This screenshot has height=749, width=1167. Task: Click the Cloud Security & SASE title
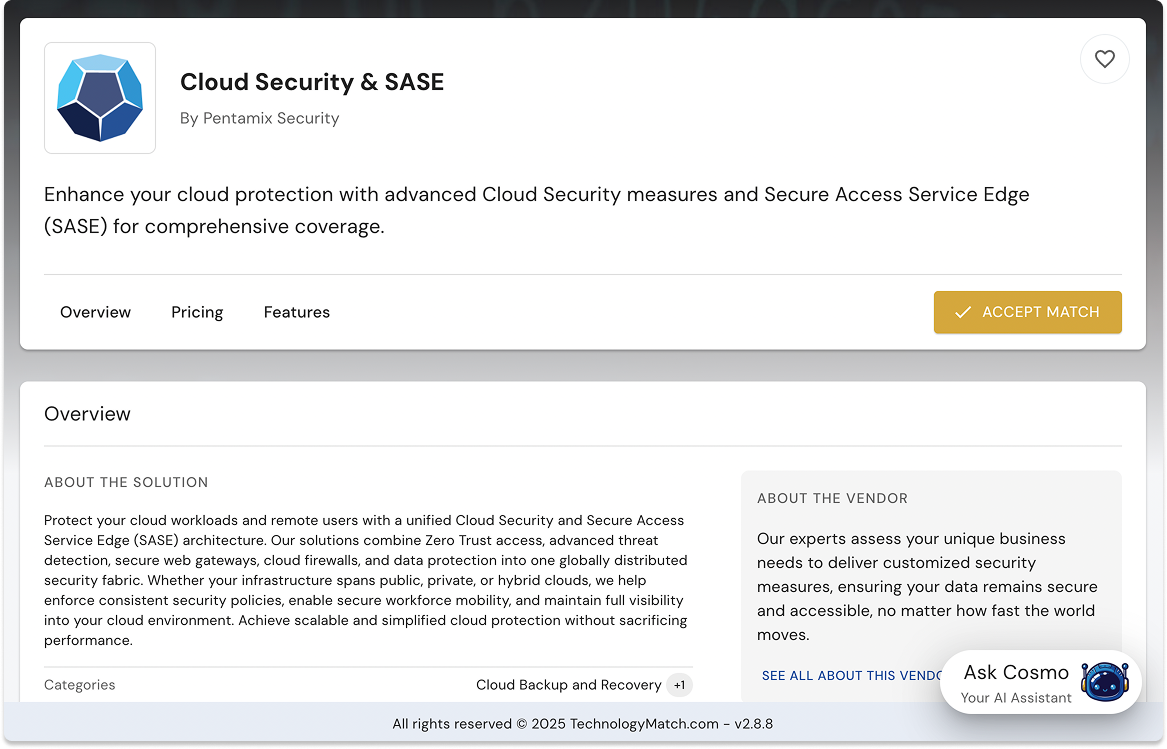[312, 82]
